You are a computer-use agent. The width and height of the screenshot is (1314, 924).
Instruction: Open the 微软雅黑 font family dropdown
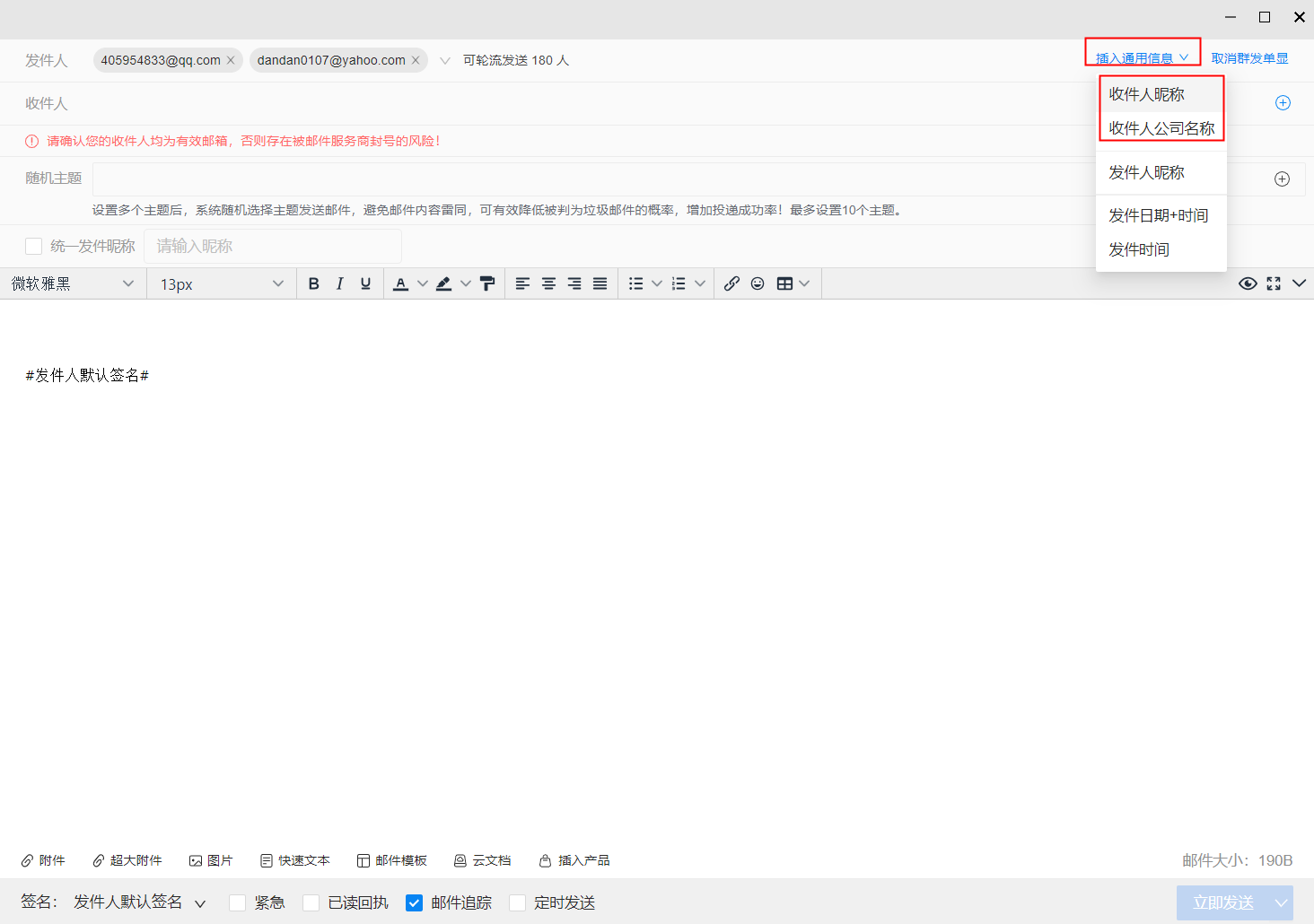pyautogui.click(x=72, y=283)
